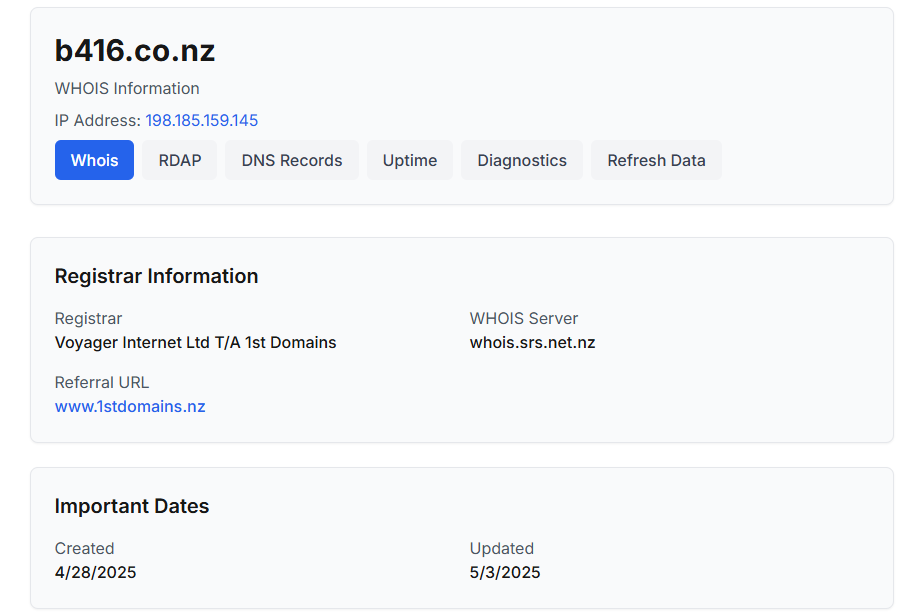Click the Refresh Data button

pos(656,160)
